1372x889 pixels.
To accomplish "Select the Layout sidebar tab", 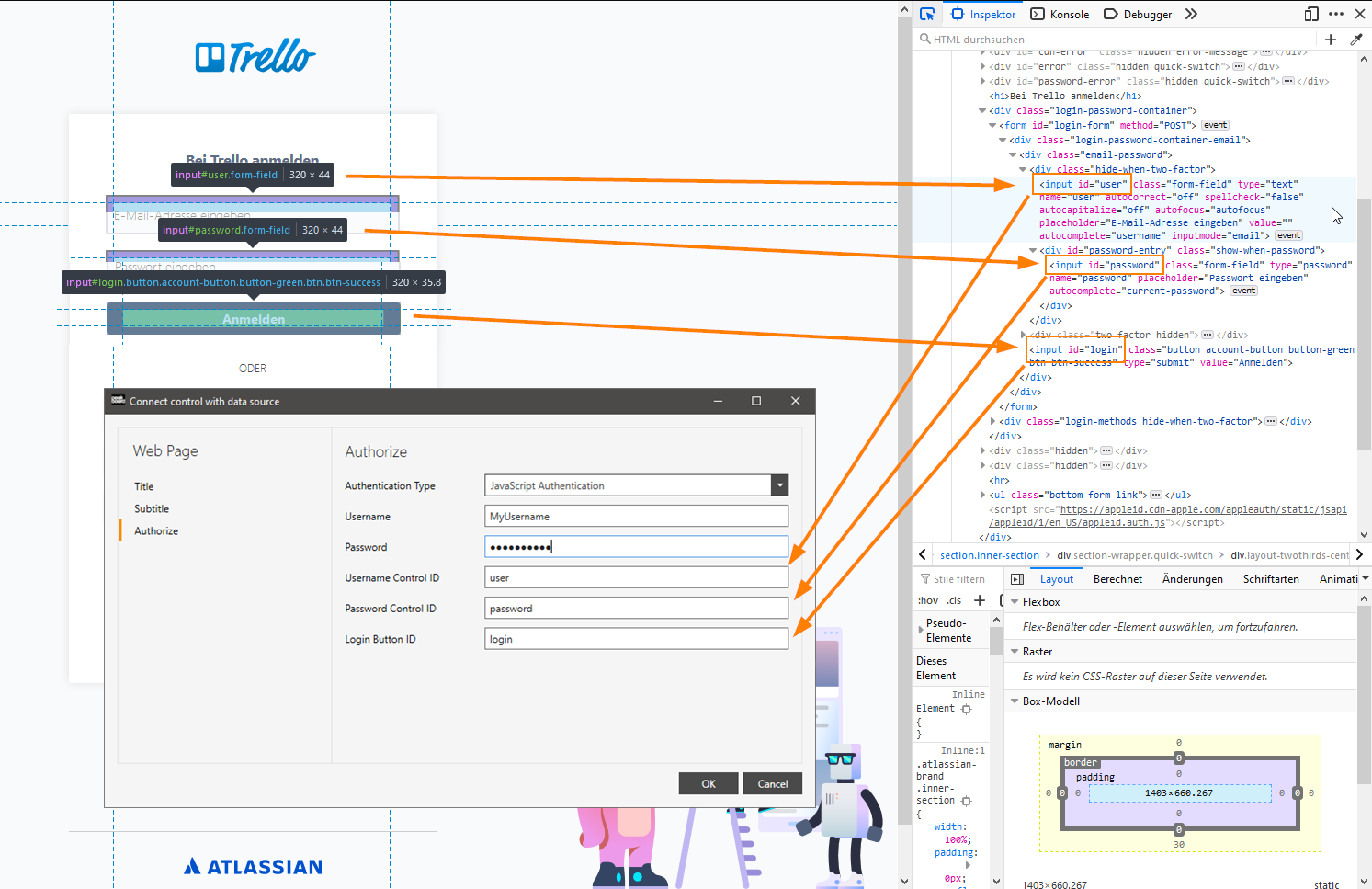I will (x=1057, y=579).
